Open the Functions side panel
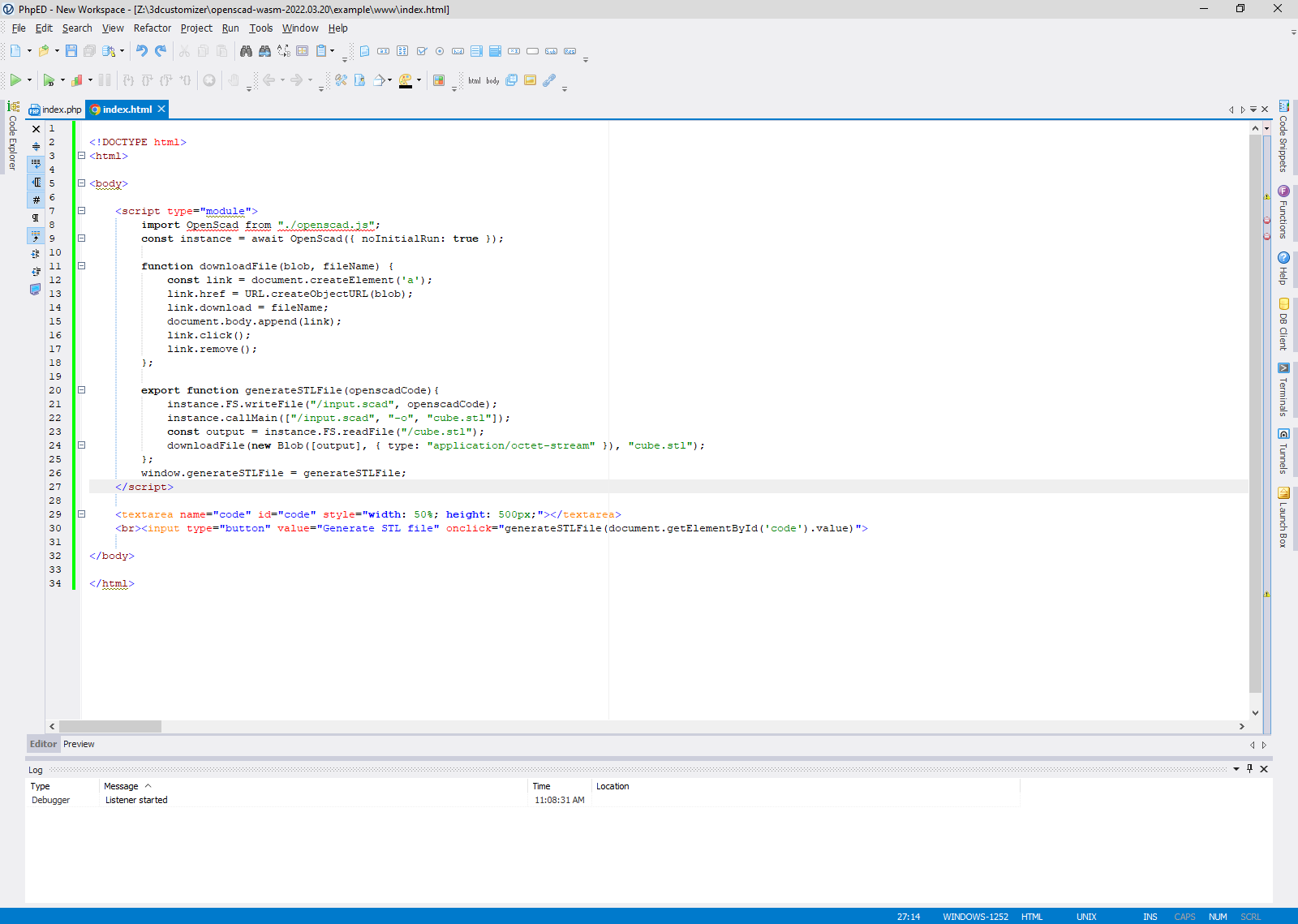The width and height of the screenshot is (1298, 924). pos(1283,213)
